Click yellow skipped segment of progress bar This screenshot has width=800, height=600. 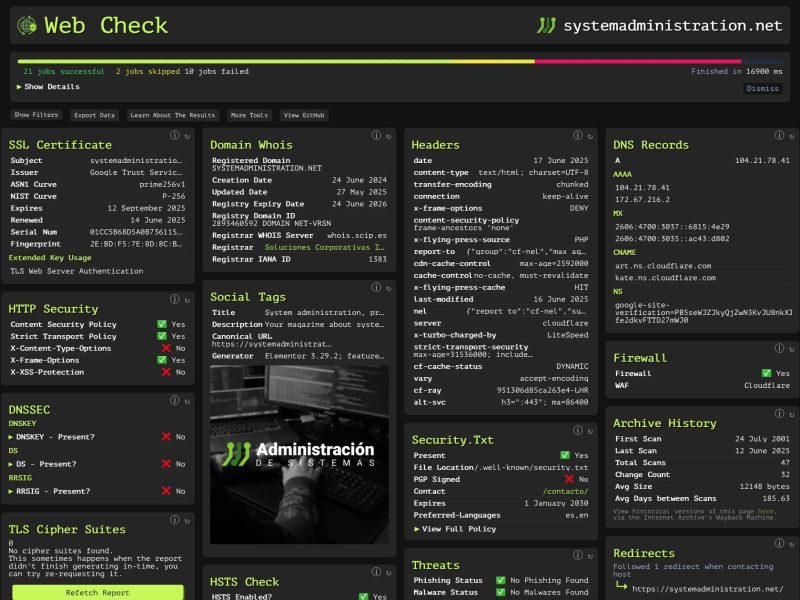click(x=493, y=61)
